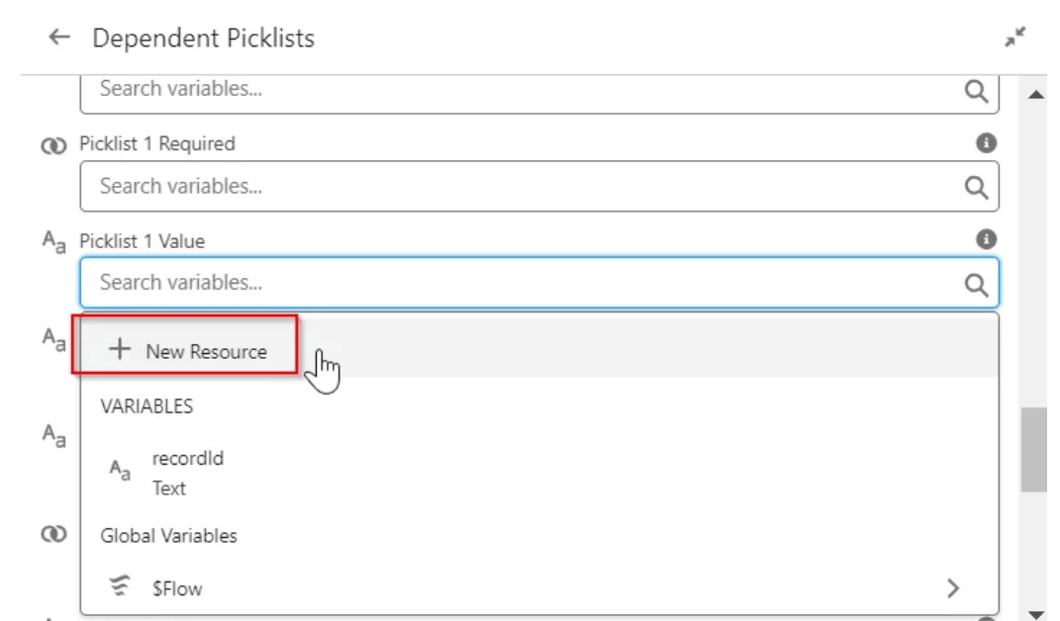The image size is (1060, 621).
Task: Open the Picklist 1 Value search combobox
Action: 520,283
